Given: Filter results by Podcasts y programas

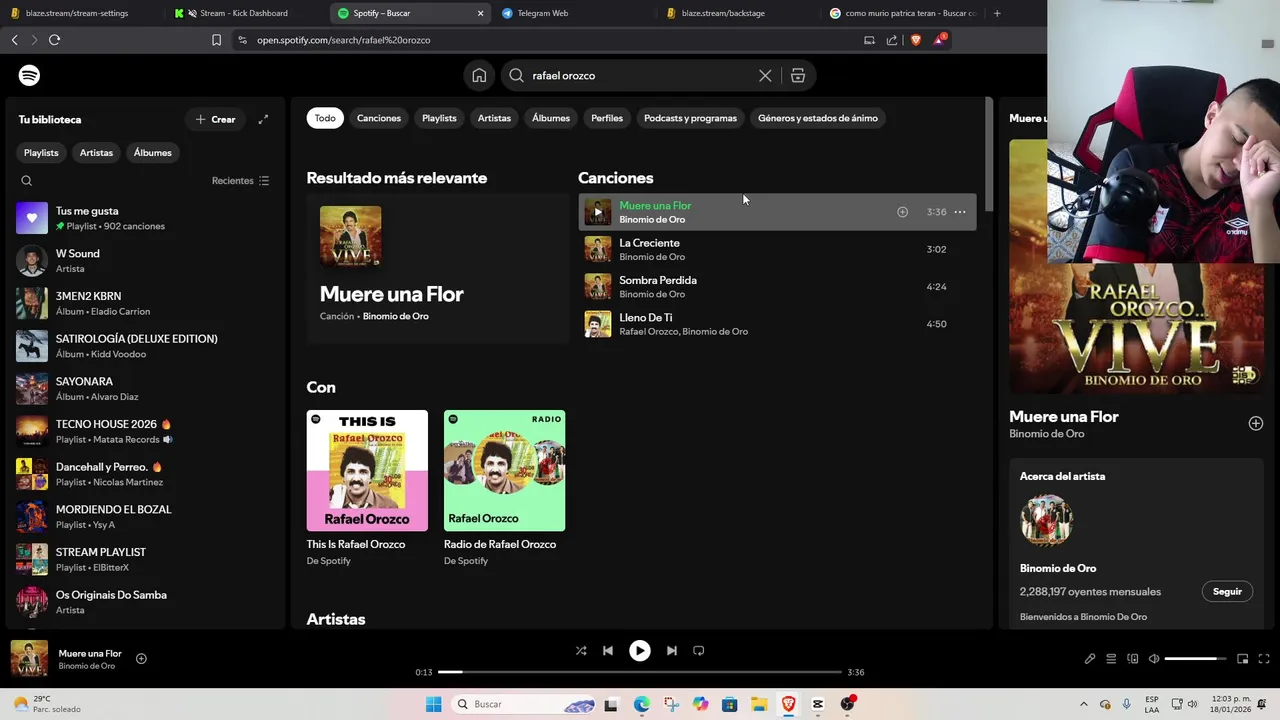Looking at the screenshot, I should (690, 118).
